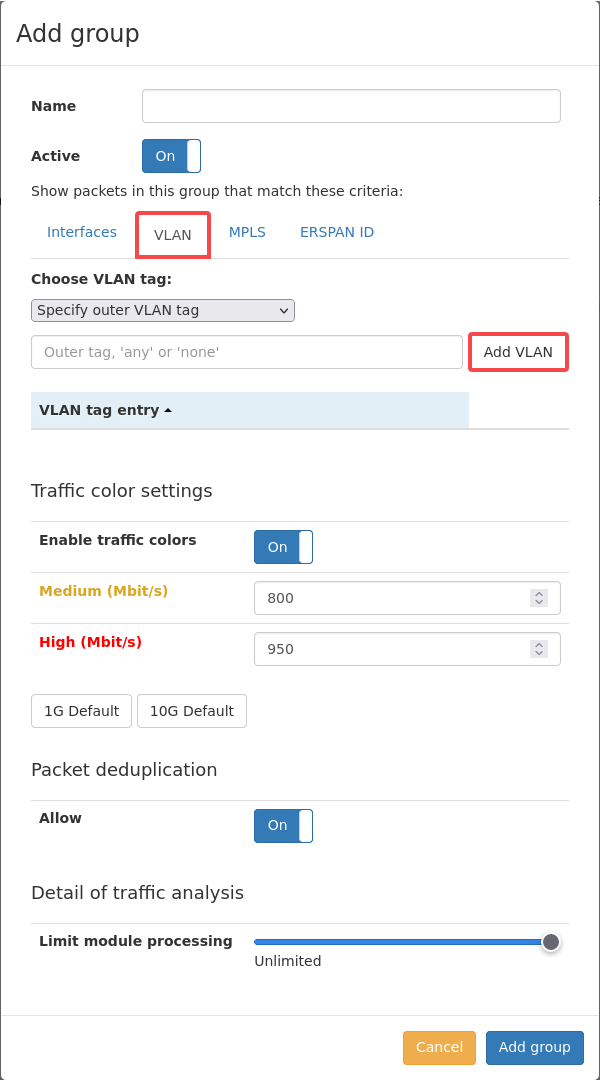Click the High Mbit/s spinner arrows
Screen dimensions: 600x1080
pyautogui.click(x=539, y=649)
